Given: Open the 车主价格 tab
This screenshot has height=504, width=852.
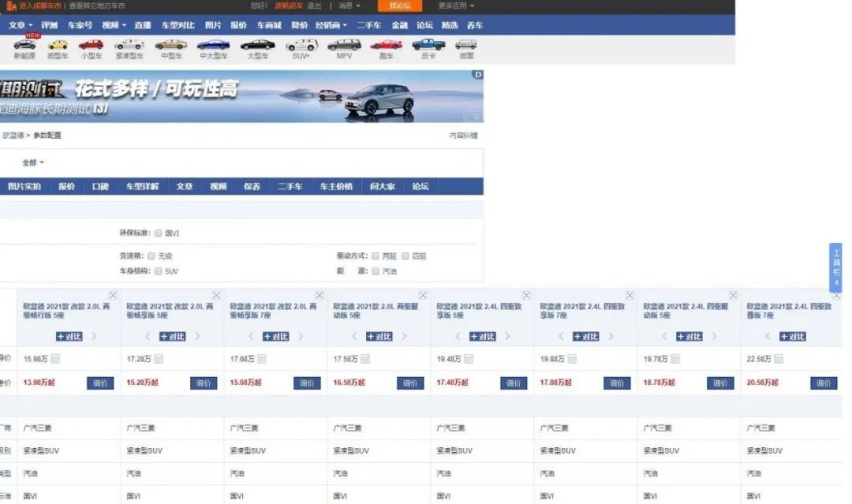Looking at the screenshot, I should click(x=336, y=186).
